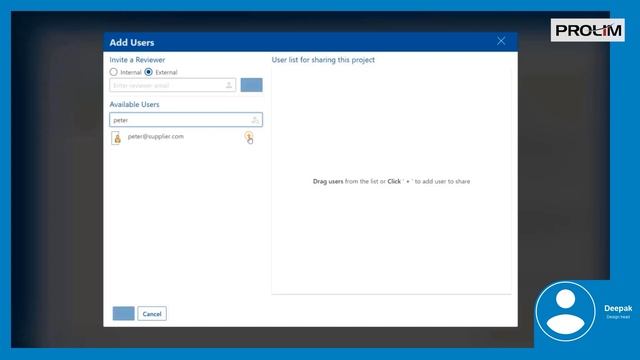This screenshot has height=360, width=640.
Task: Click the Deepak user avatar
Action: click(x=565, y=311)
